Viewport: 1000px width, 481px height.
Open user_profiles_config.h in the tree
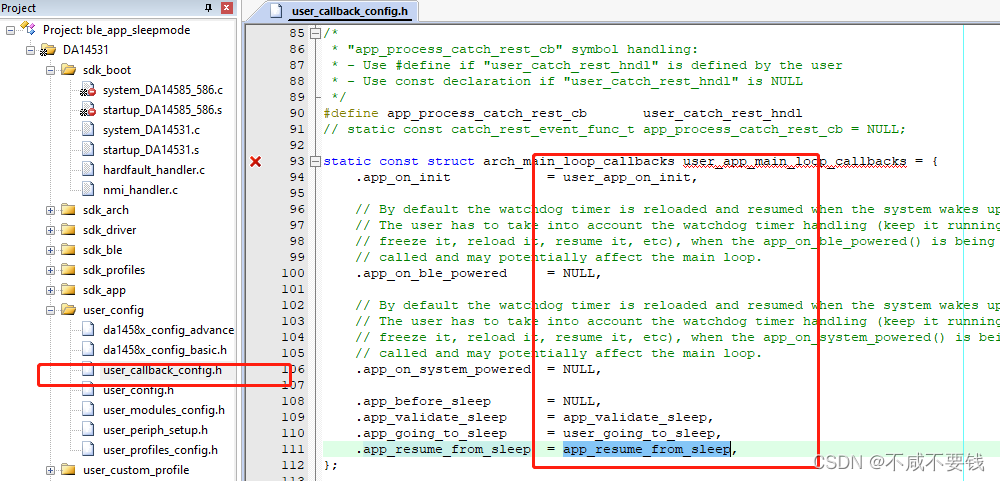[160, 450]
